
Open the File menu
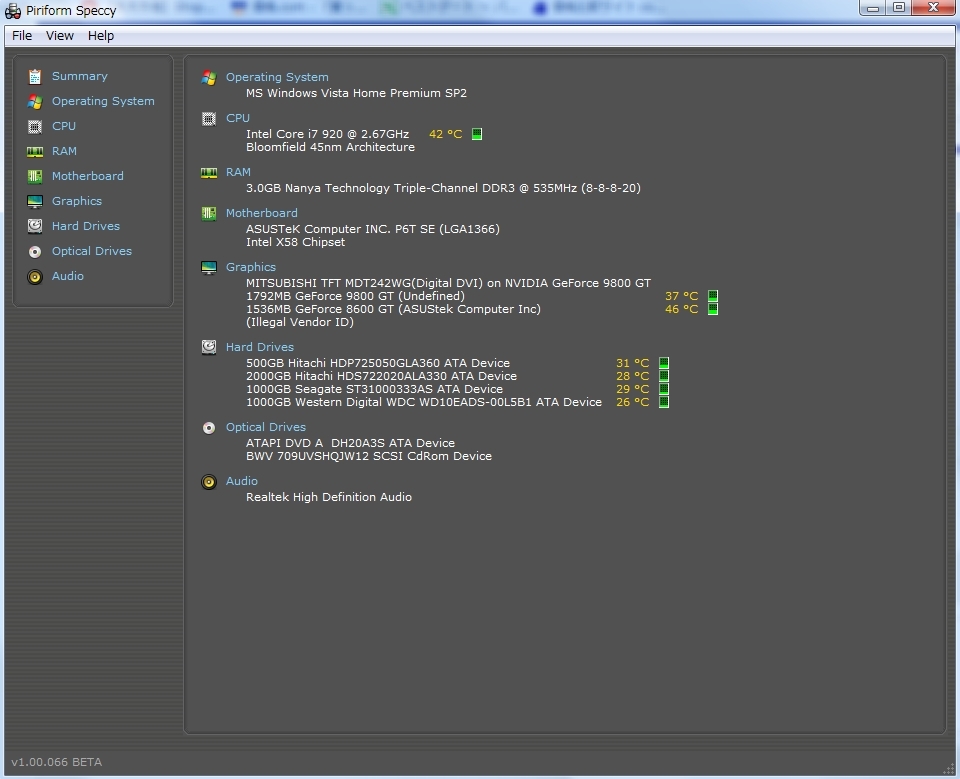[x=22, y=36]
